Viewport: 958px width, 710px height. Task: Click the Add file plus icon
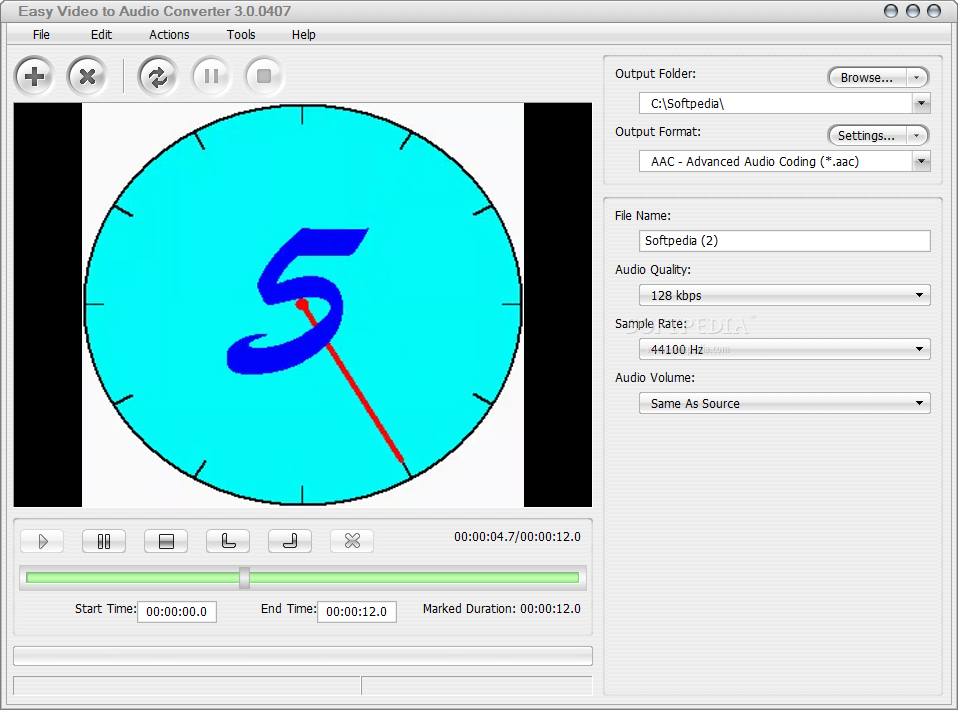click(x=34, y=76)
